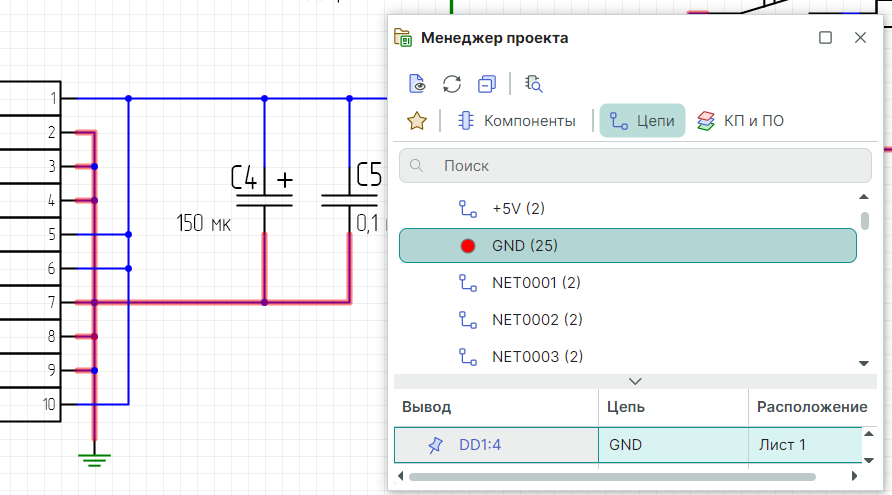Switch to the Компоненты tab

point(517,121)
